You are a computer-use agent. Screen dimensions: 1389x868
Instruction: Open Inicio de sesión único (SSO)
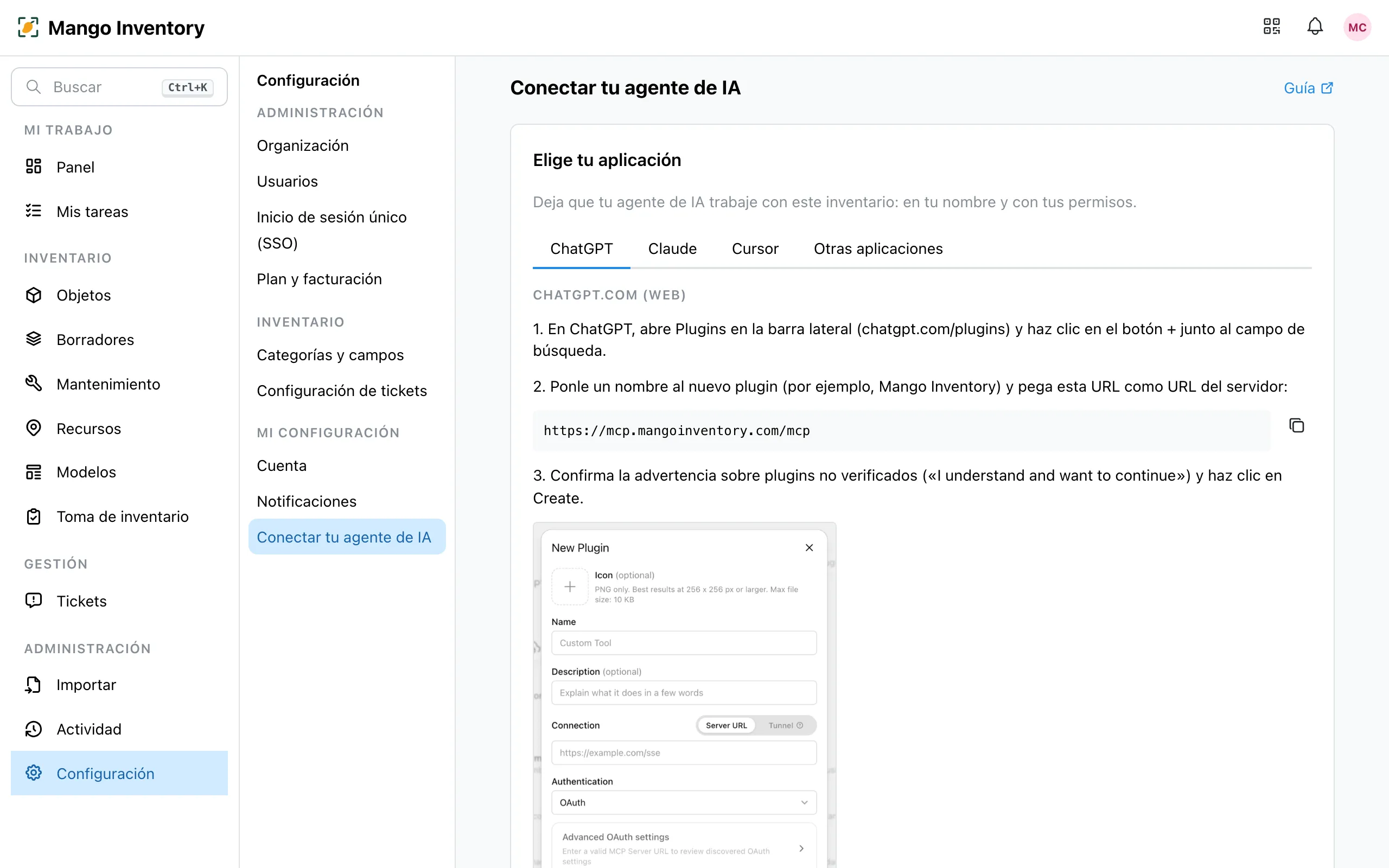point(347,230)
